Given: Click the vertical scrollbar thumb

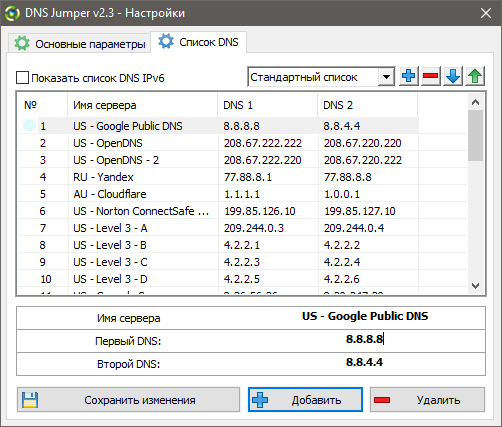Looking at the screenshot, I should (476, 136).
